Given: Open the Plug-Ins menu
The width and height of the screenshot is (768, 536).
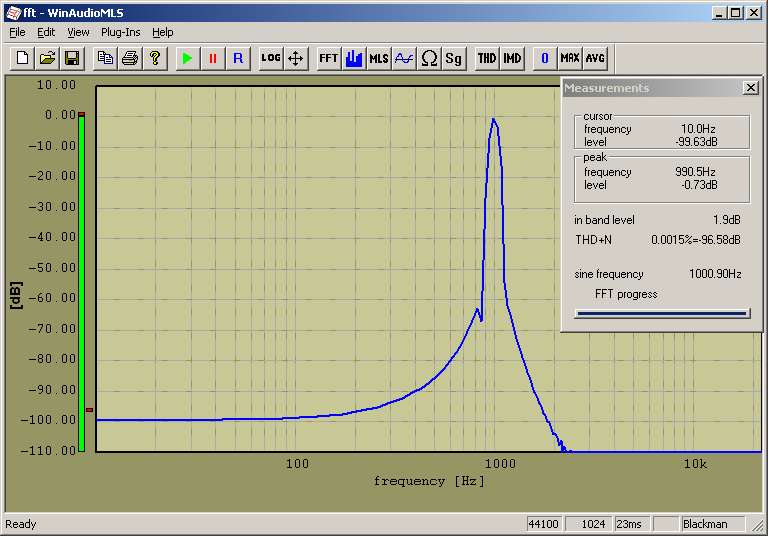Looking at the screenshot, I should click(x=121, y=32).
